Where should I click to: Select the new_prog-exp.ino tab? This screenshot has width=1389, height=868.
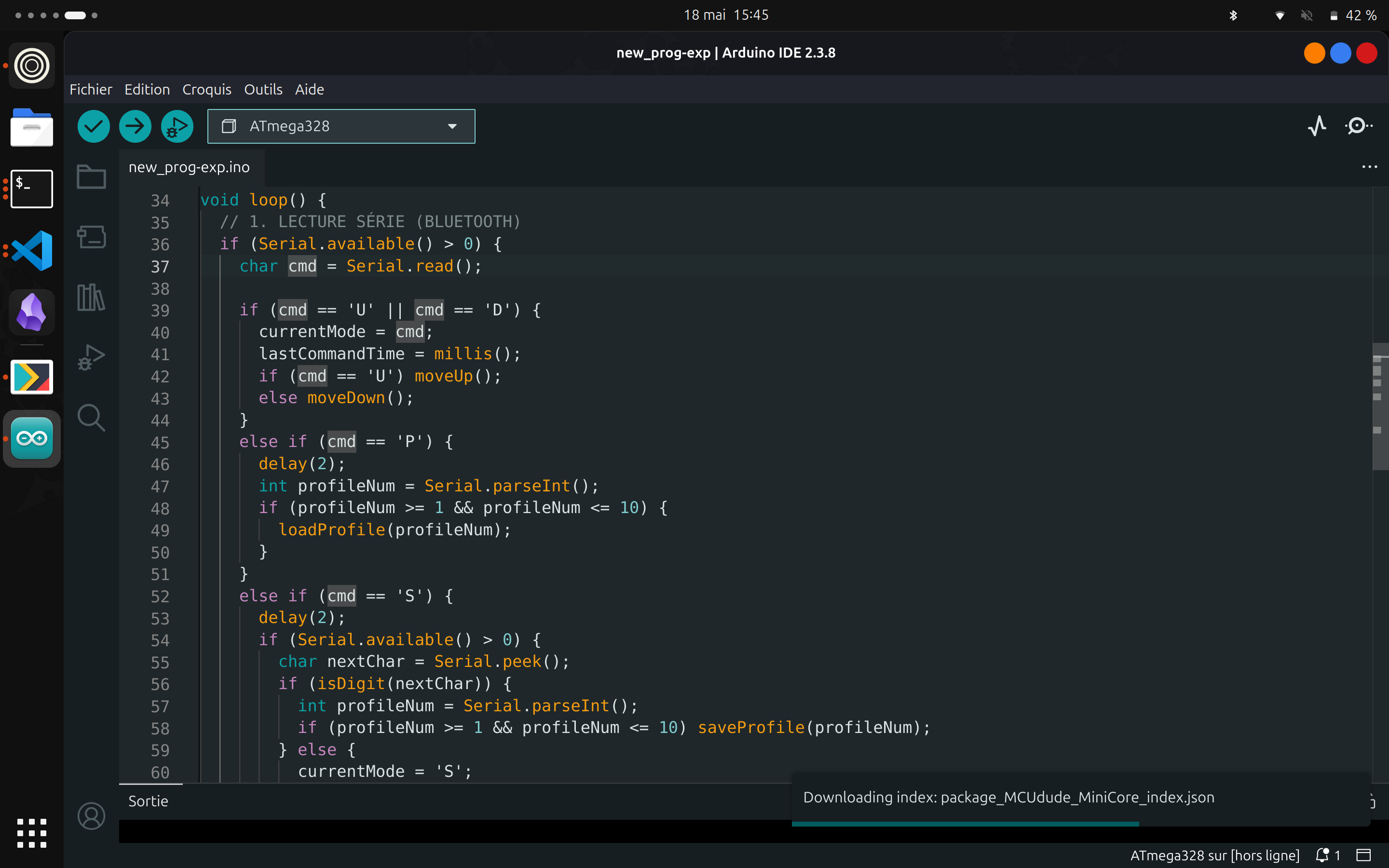pyautogui.click(x=189, y=167)
